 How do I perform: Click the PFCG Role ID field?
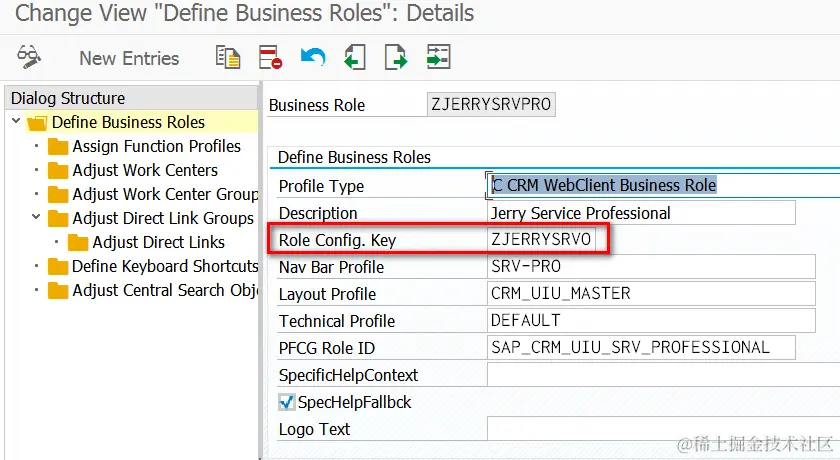click(640, 348)
